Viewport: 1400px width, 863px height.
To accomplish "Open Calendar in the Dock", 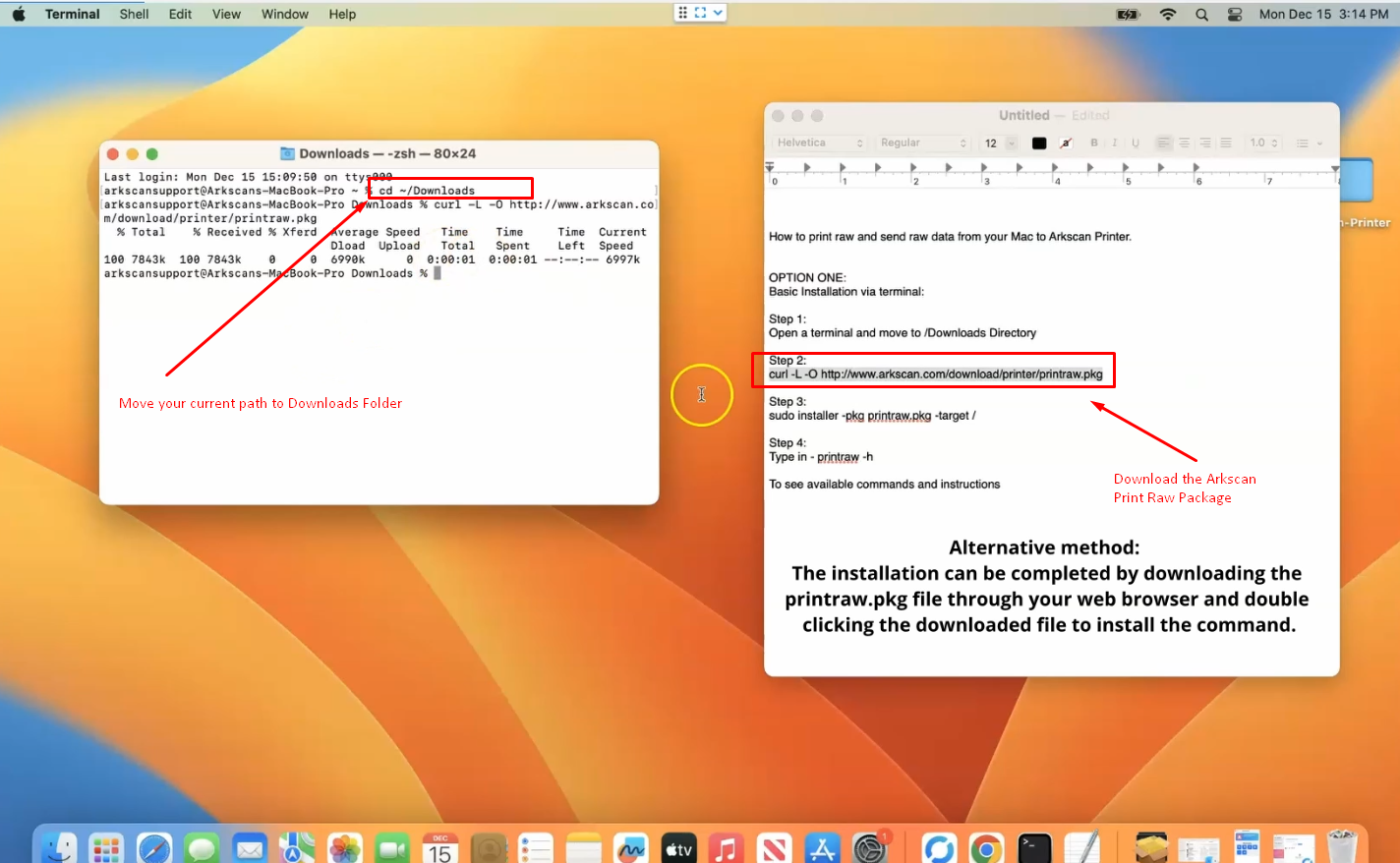I will 440,848.
